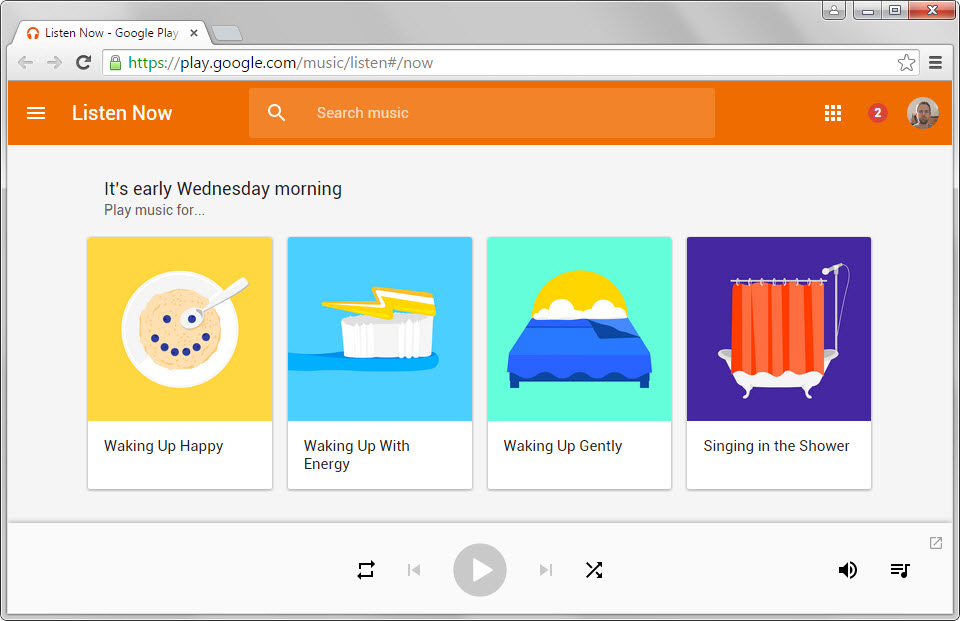The width and height of the screenshot is (960, 621).
Task: Click the Singing in the Shower title
Action: (x=776, y=446)
